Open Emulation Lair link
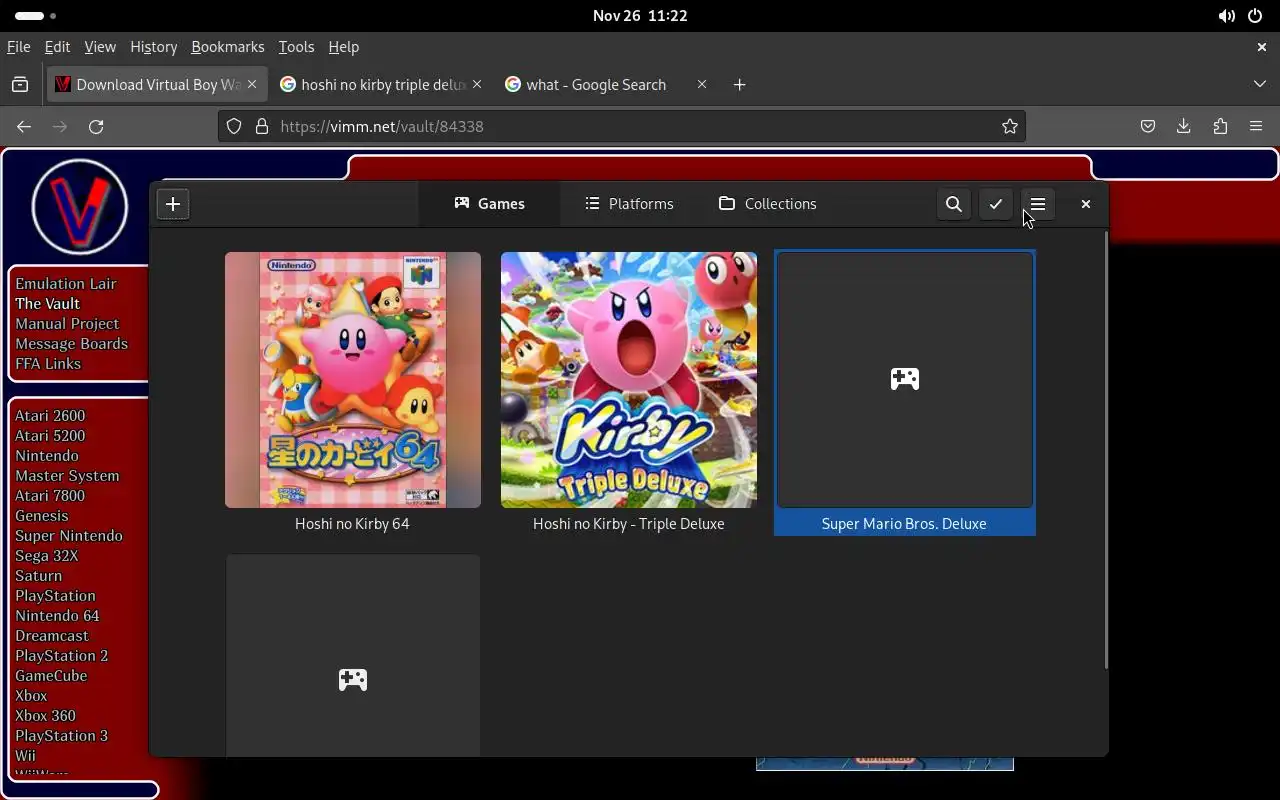Screen dimensions: 1280x800 click(x=66, y=284)
